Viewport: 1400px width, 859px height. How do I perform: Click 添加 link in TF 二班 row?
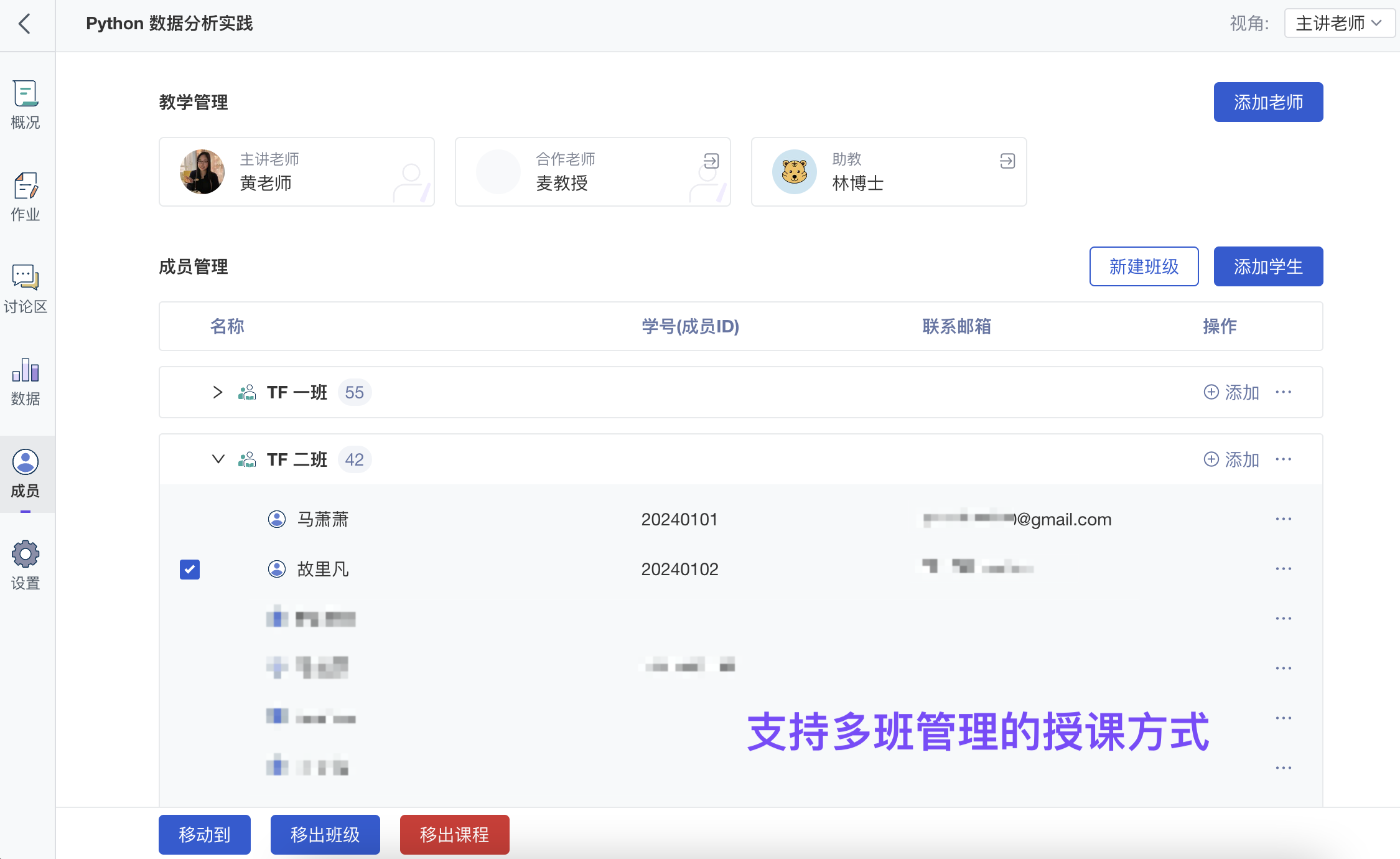pos(1231,459)
